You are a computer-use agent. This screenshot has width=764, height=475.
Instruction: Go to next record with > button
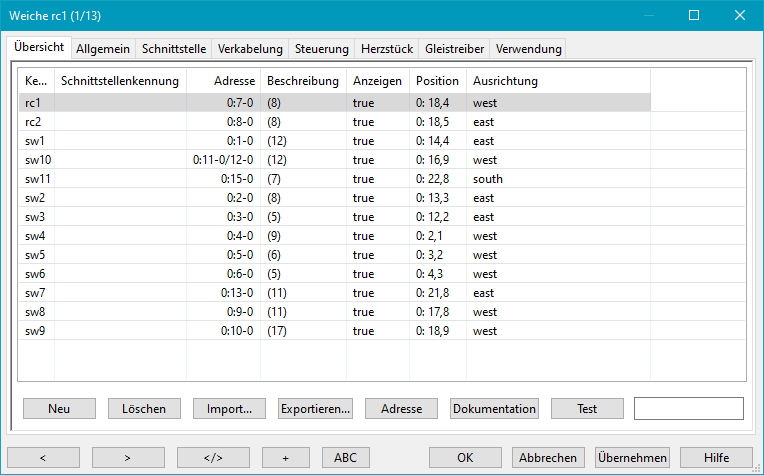click(128, 457)
